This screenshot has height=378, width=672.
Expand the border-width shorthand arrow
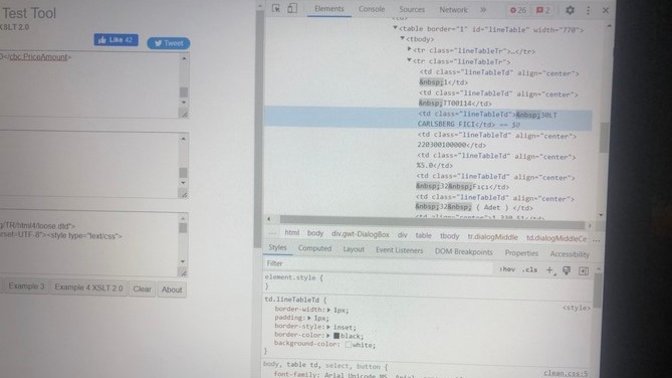point(329,309)
